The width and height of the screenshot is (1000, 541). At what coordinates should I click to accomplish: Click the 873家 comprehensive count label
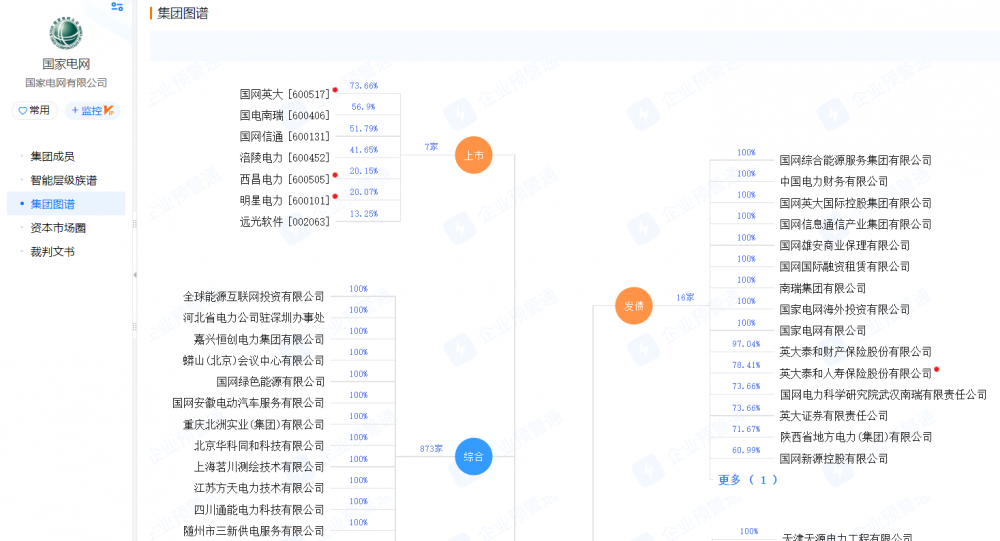431,448
